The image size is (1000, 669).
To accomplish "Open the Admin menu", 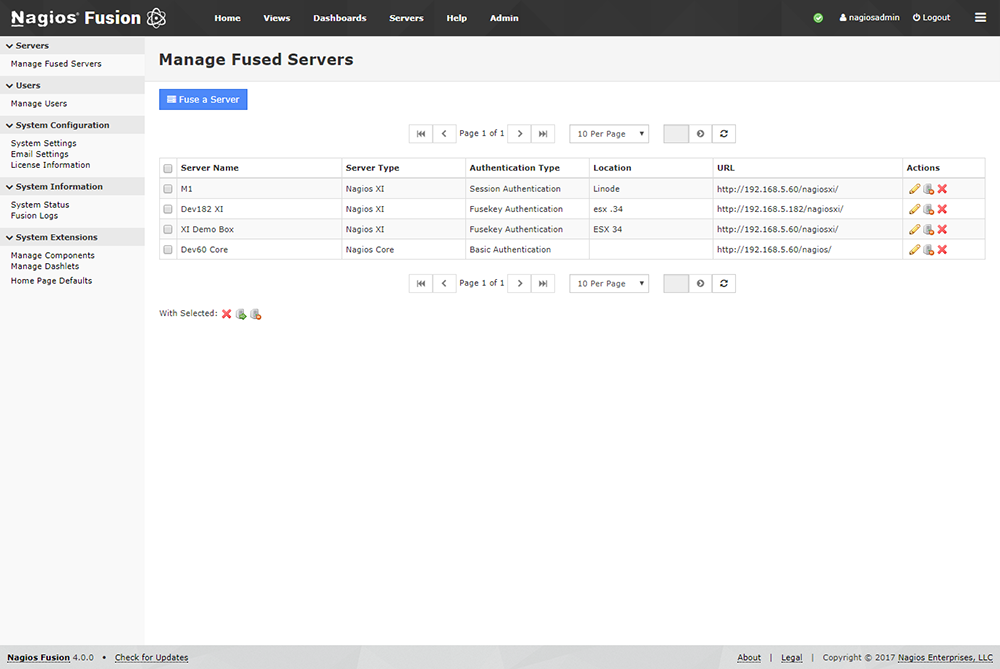I will 504,18.
